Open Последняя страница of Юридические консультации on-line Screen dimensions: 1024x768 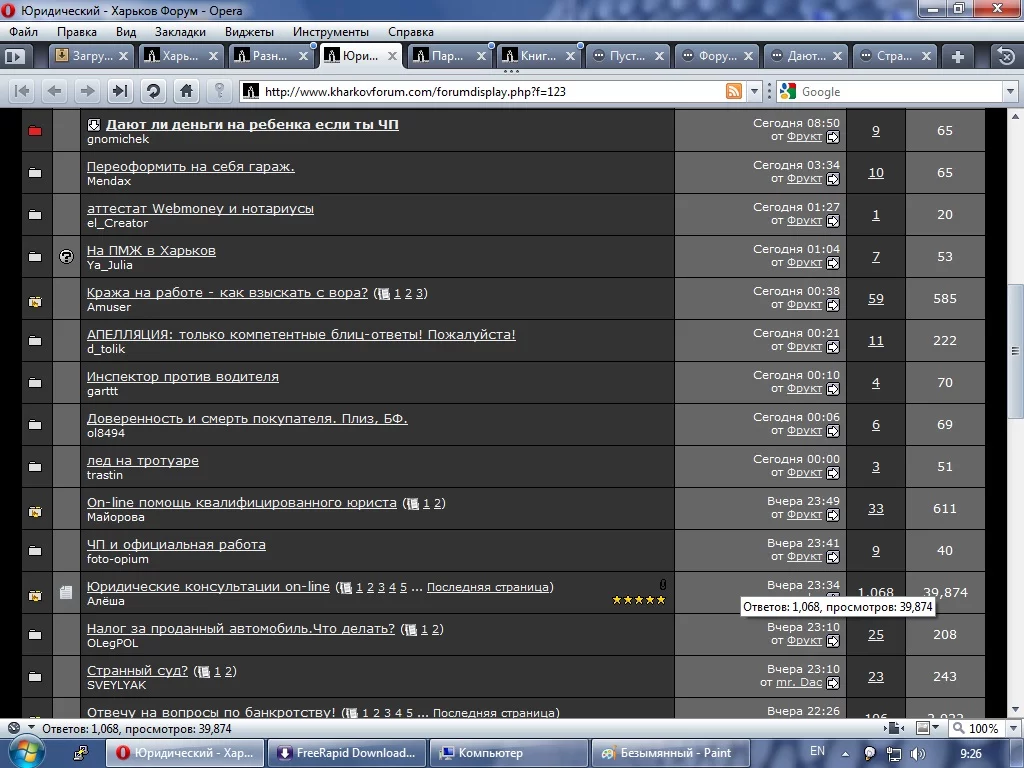tap(488, 587)
